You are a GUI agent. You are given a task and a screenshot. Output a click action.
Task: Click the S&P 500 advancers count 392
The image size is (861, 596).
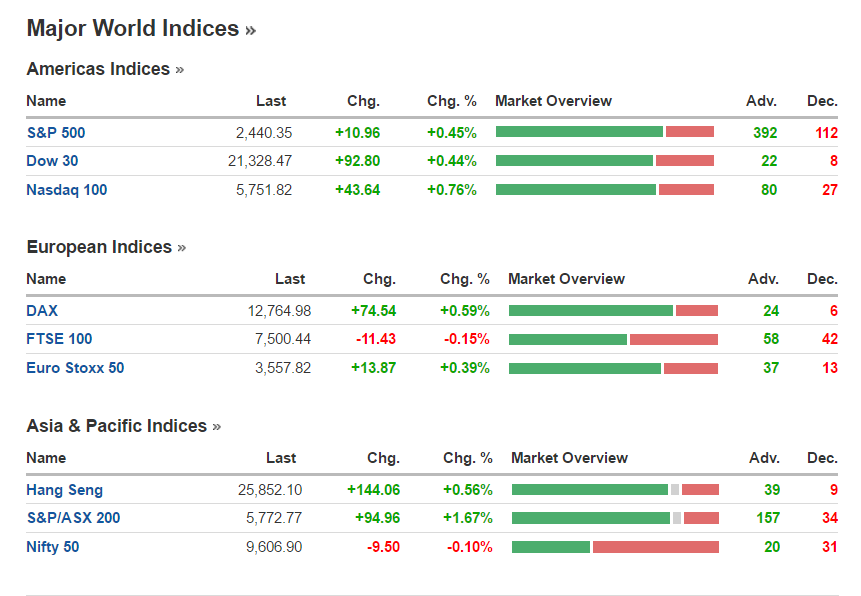click(765, 132)
